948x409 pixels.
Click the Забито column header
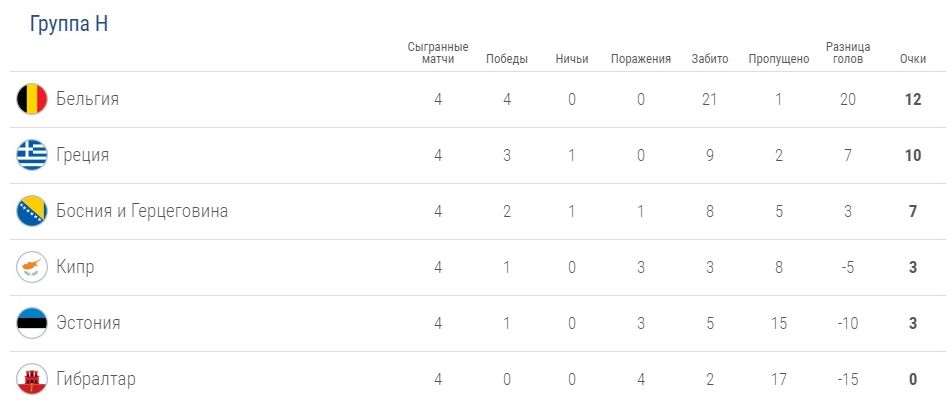[x=710, y=59]
